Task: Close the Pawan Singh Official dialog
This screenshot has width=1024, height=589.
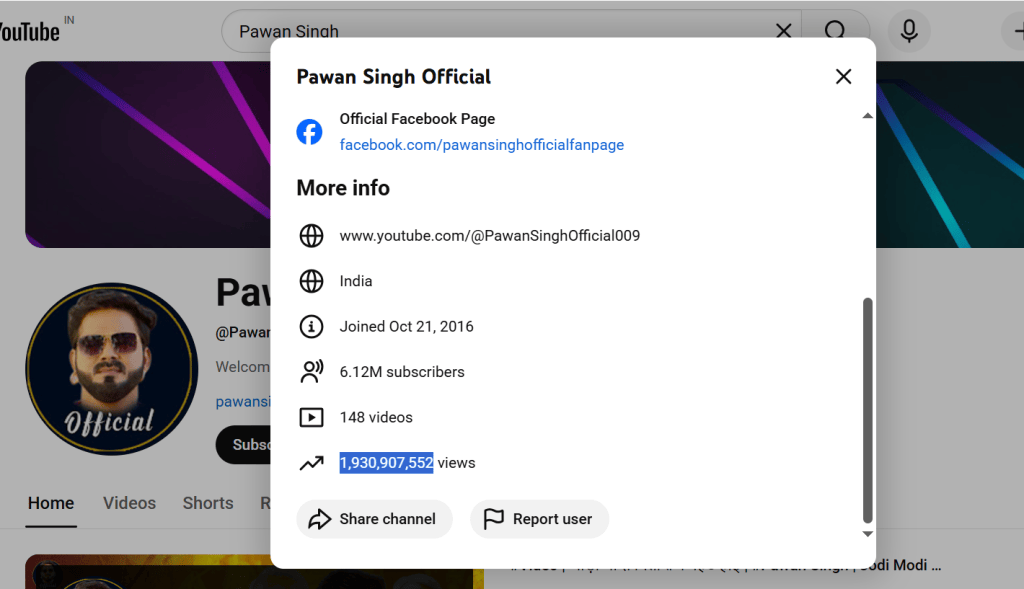Action: [843, 76]
